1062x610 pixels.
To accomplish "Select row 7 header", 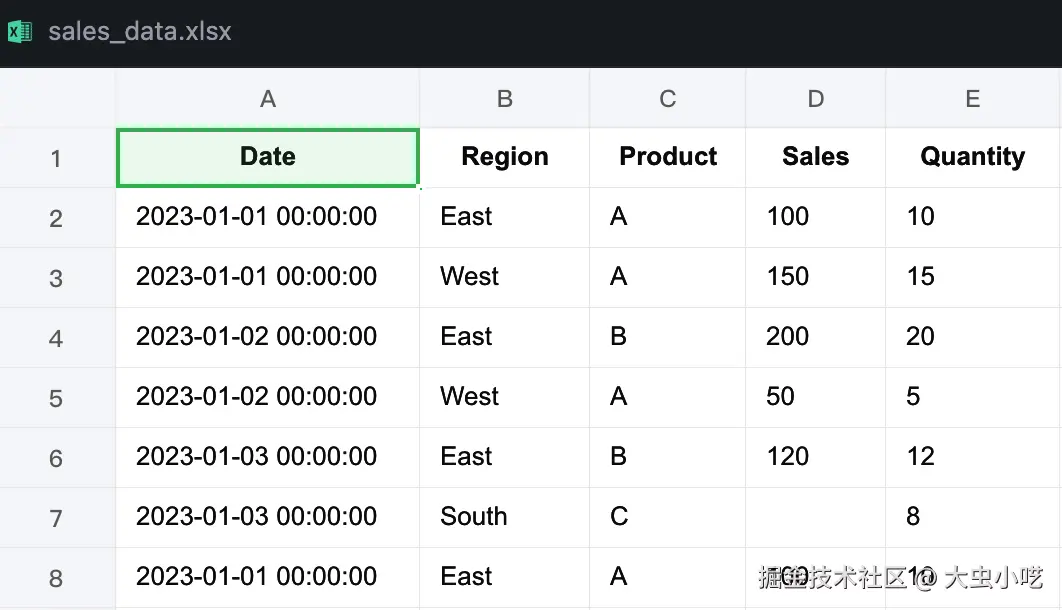I will (56, 518).
